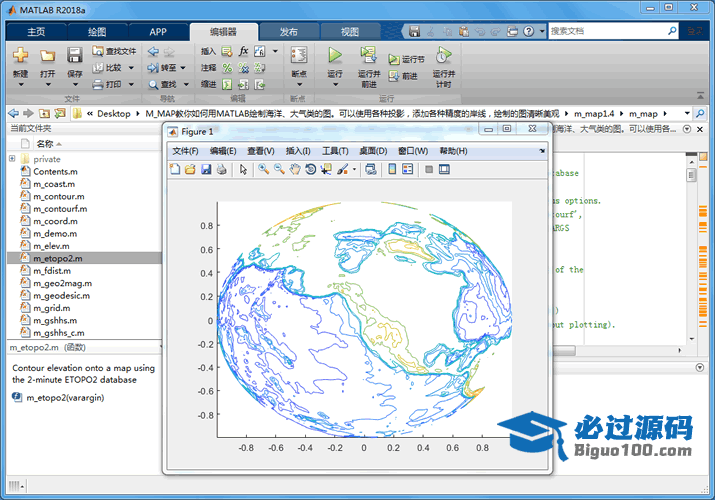The image size is (715, 500).
Task: Collapse the ribbon with the arrow button
Action: 700,95
